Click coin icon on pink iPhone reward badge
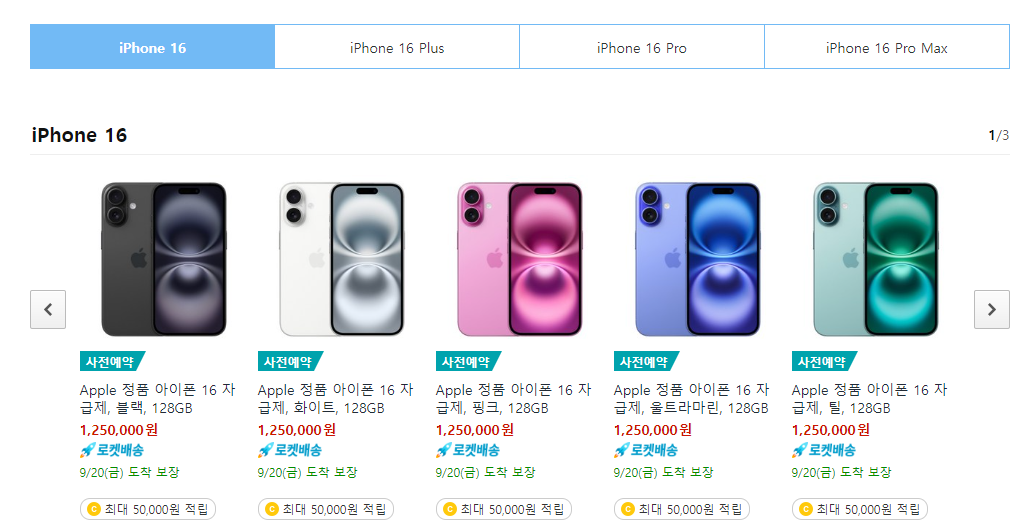Screen dimensions: 1020x532 450,509
